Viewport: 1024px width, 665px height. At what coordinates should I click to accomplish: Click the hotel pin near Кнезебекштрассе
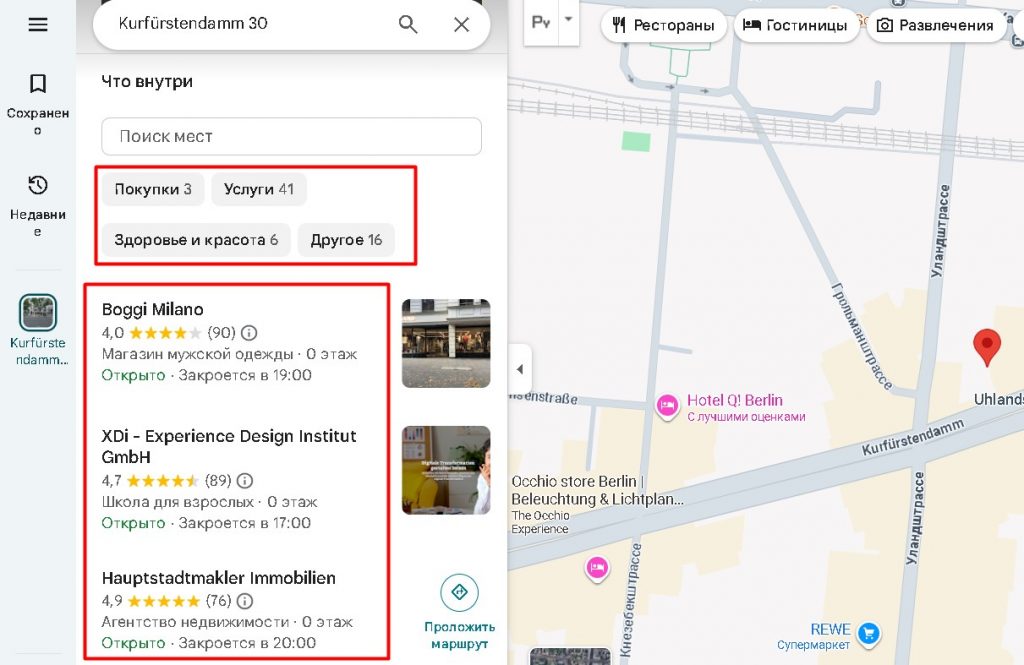point(597,568)
